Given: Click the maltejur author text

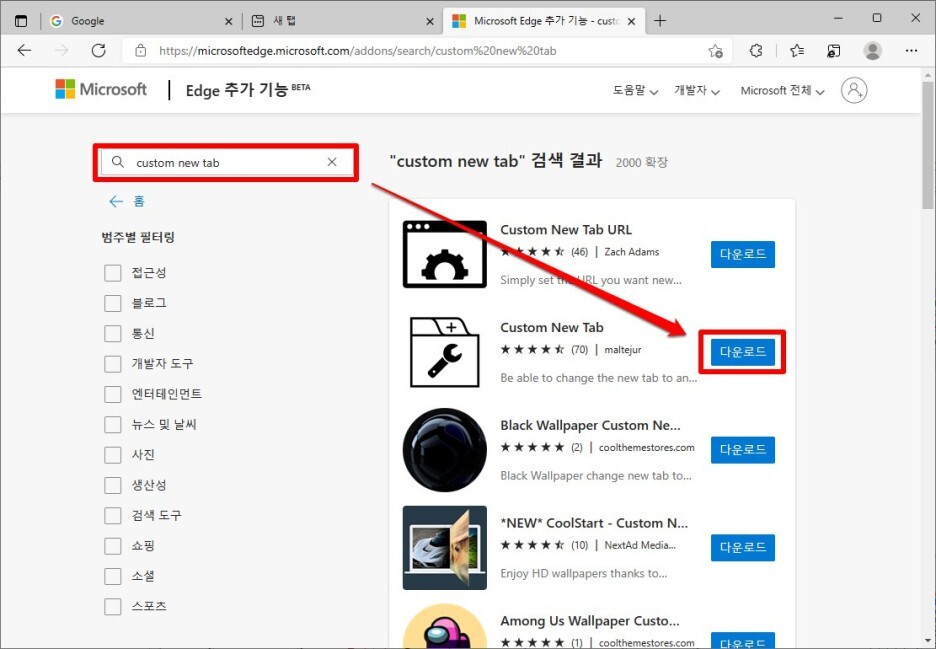Looking at the screenshot, I should (x=623, y=350).
